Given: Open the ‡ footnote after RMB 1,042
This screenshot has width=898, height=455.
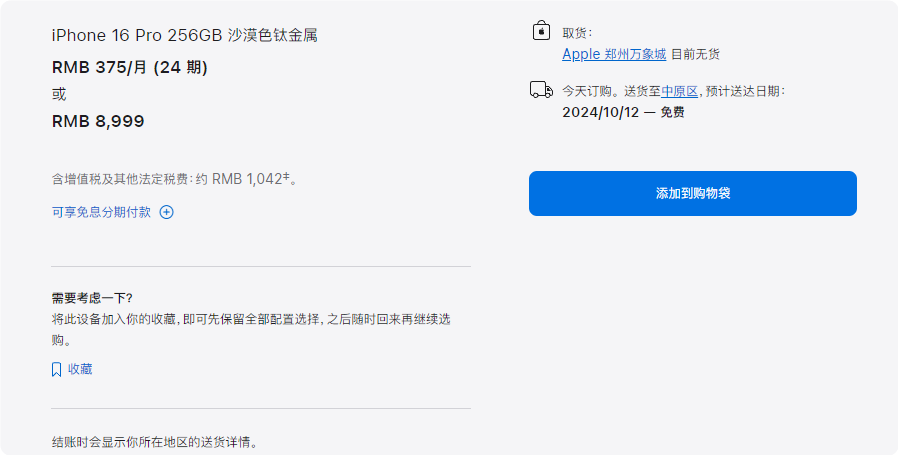Looking at the screenshot, I should coord(286,176).
